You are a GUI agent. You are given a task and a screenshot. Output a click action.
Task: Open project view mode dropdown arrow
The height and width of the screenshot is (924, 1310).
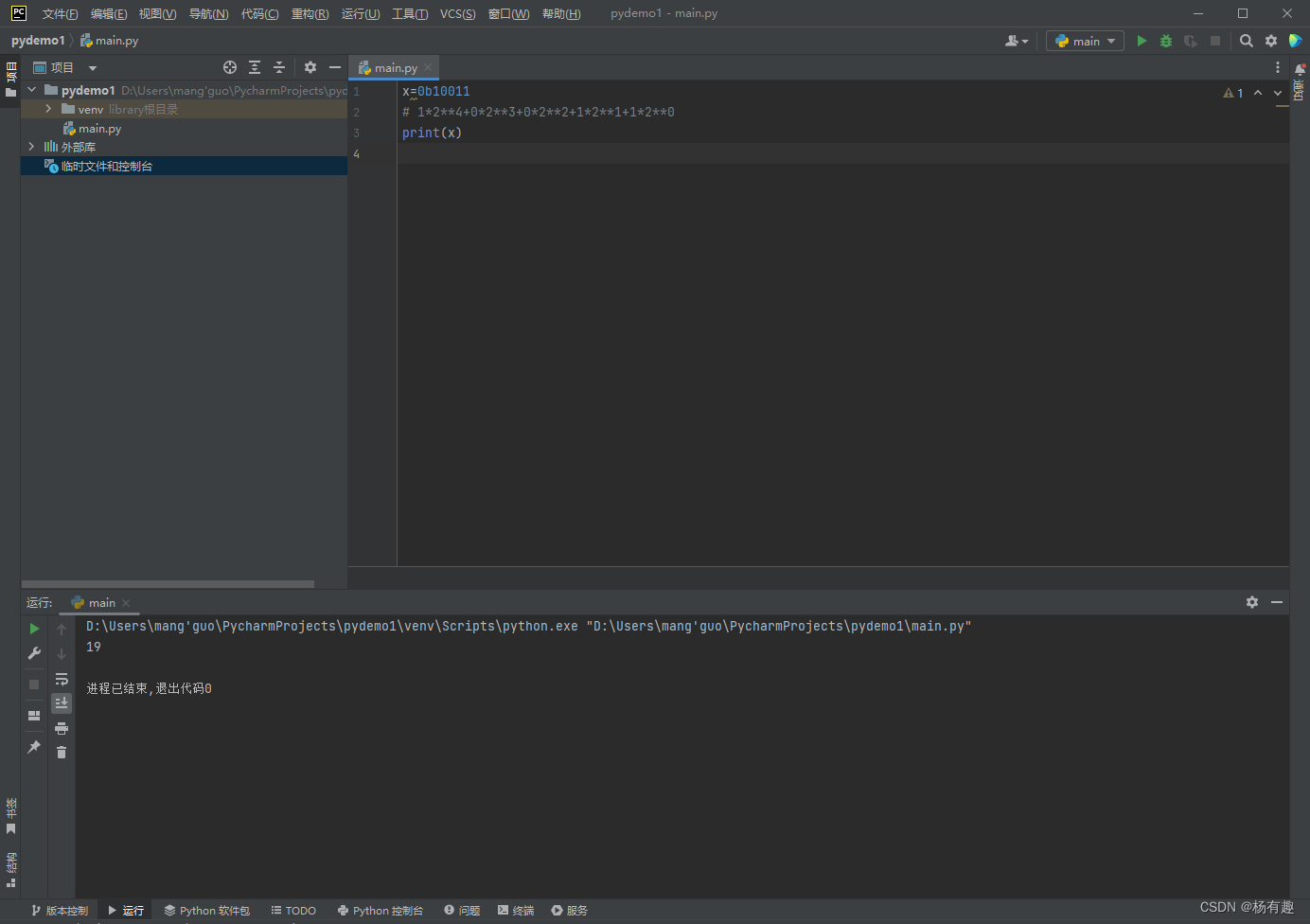[x=93, y=68]
